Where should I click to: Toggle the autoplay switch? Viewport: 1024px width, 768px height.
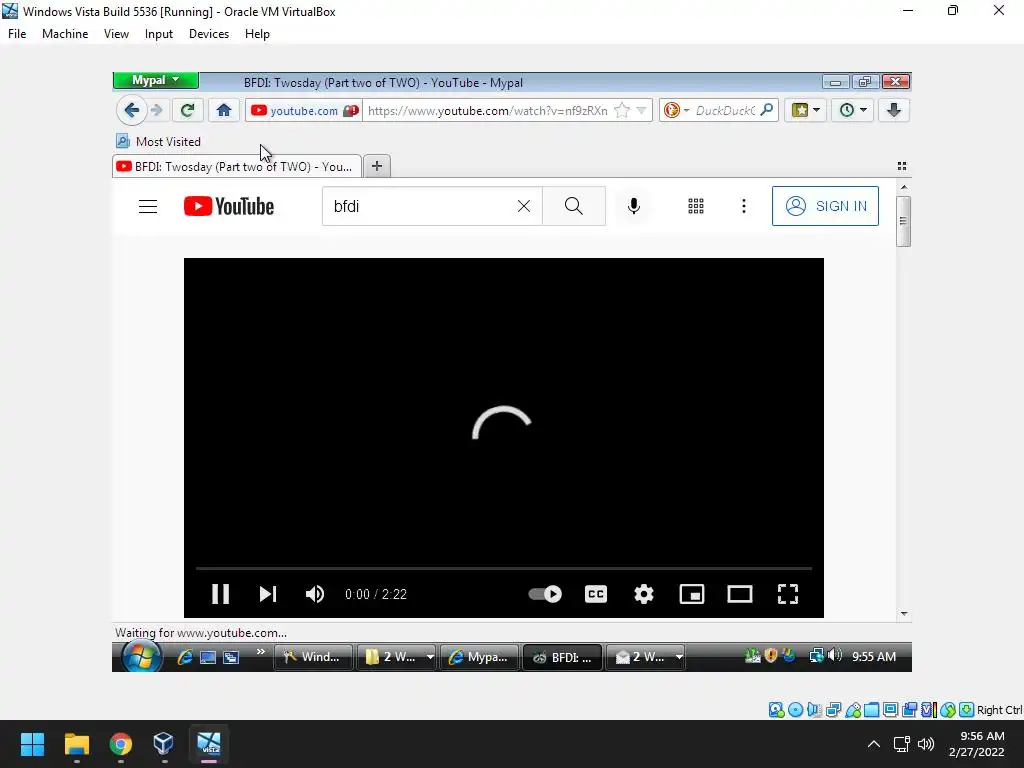(x=545, y=594)
